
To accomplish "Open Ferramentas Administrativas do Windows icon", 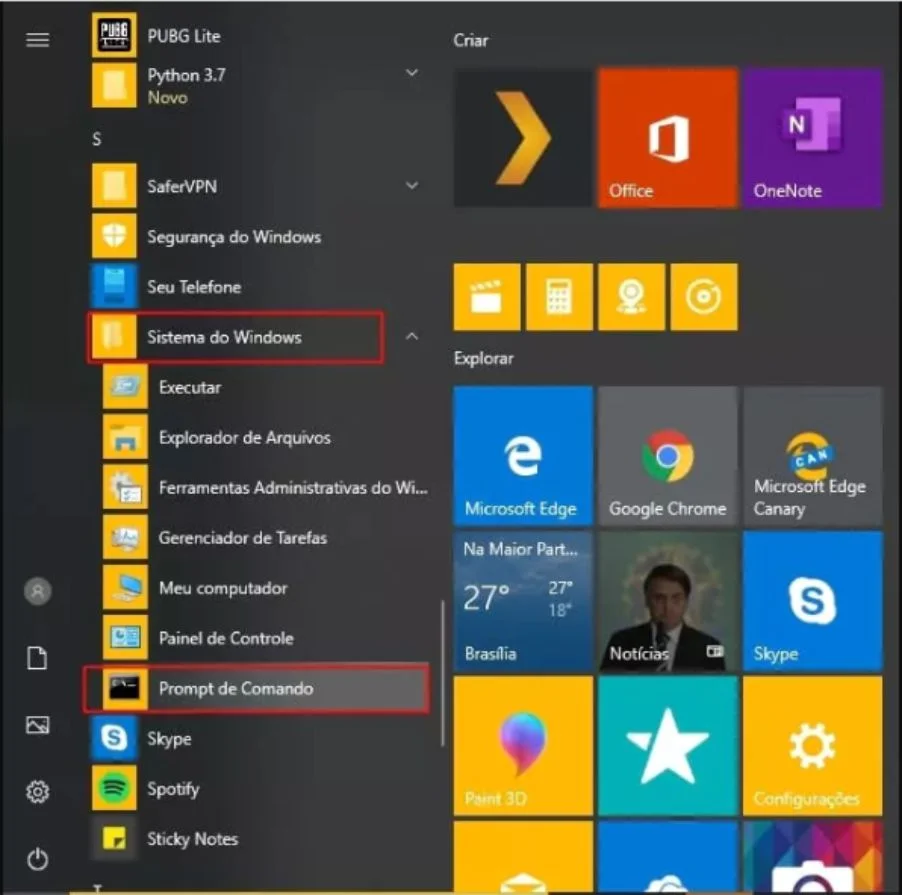I will pos(125,487).
